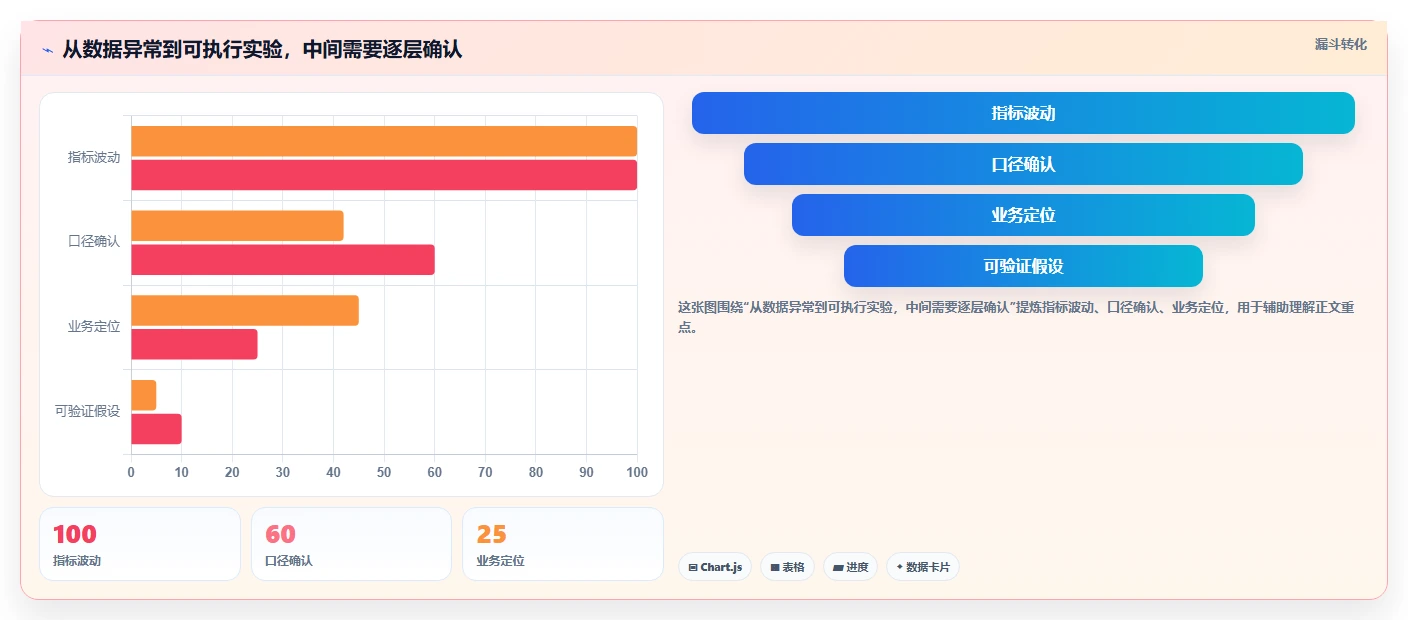Viewport: 1408px width, 620px height.
Task: Click the x-axis tick label 40
Action: click(333, 473)
